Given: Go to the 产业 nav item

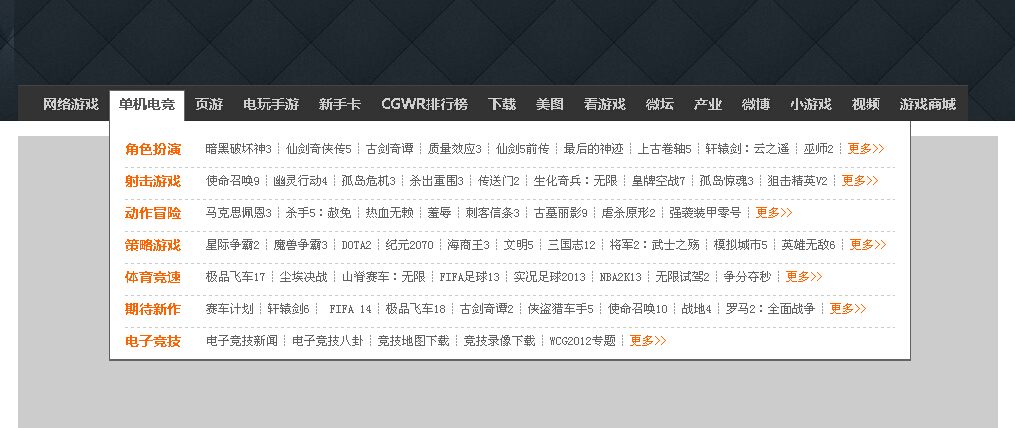Looking at the screenshot, I should pos(708,104).
